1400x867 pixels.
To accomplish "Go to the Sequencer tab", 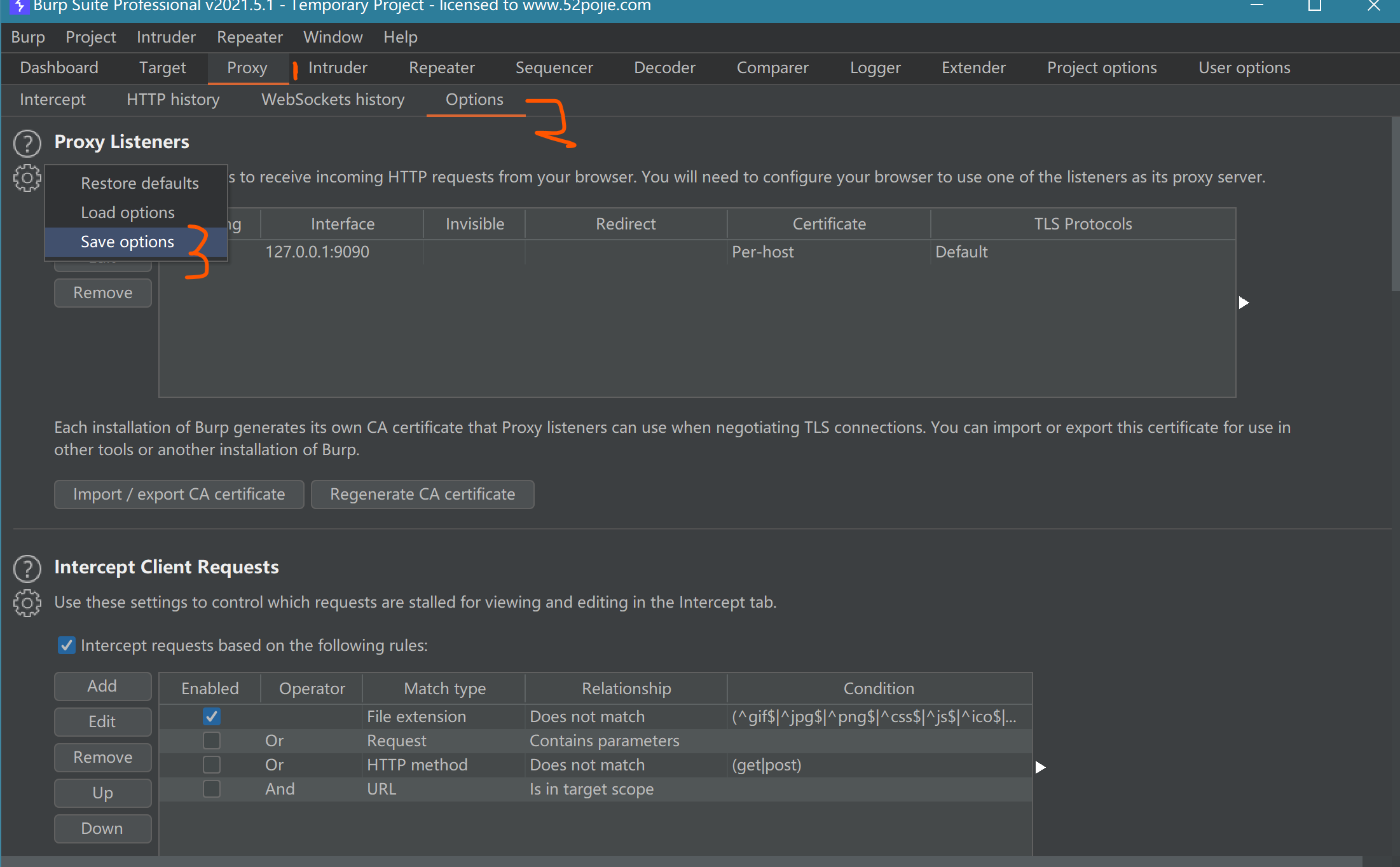I will pos(554,68).
